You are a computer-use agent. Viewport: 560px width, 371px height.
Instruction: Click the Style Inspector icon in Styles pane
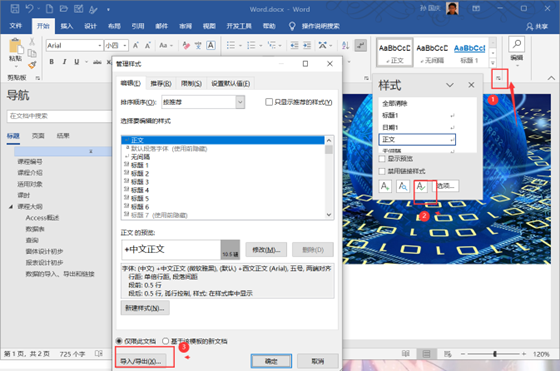[x=403, y=186]
